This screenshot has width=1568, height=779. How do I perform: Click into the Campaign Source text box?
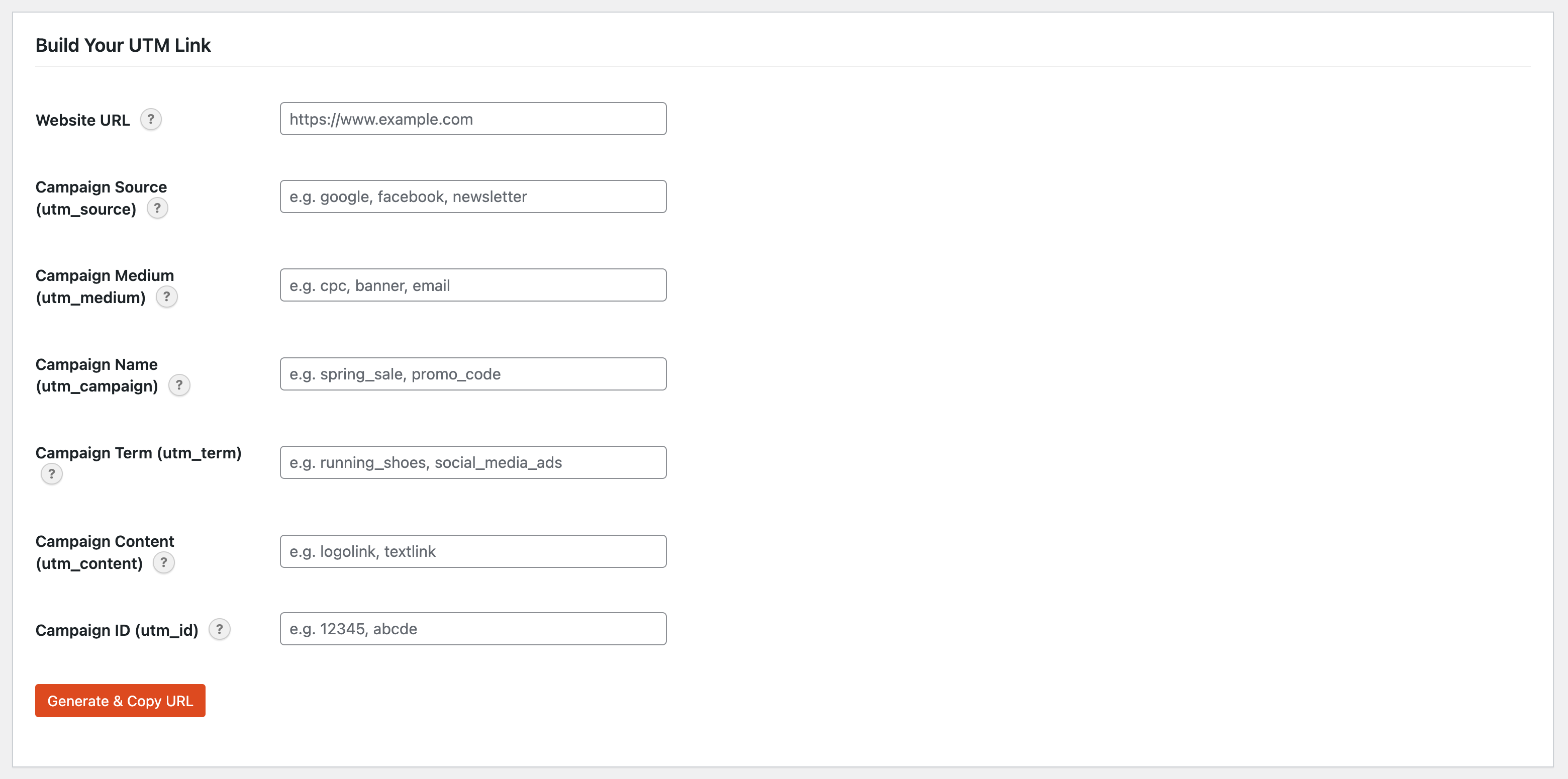473,197
